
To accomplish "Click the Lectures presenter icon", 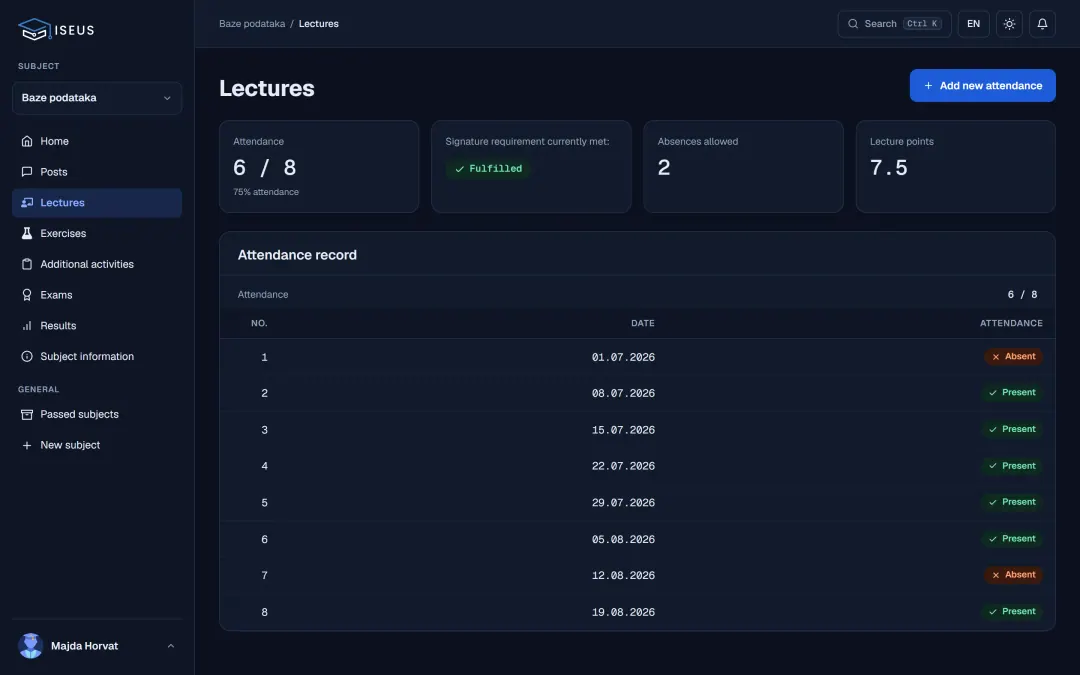I will 27,202.
